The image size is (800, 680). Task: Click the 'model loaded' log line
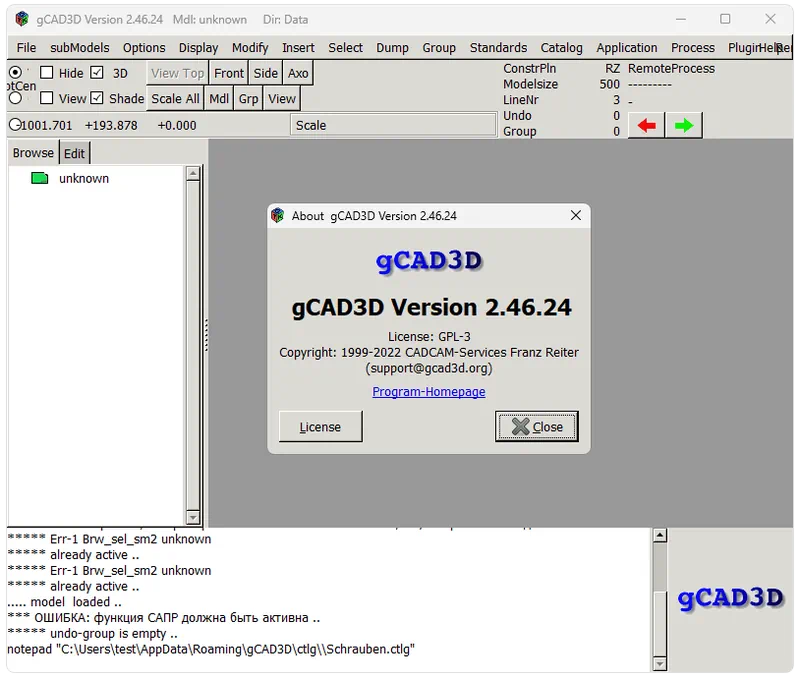tap(64, 601)
